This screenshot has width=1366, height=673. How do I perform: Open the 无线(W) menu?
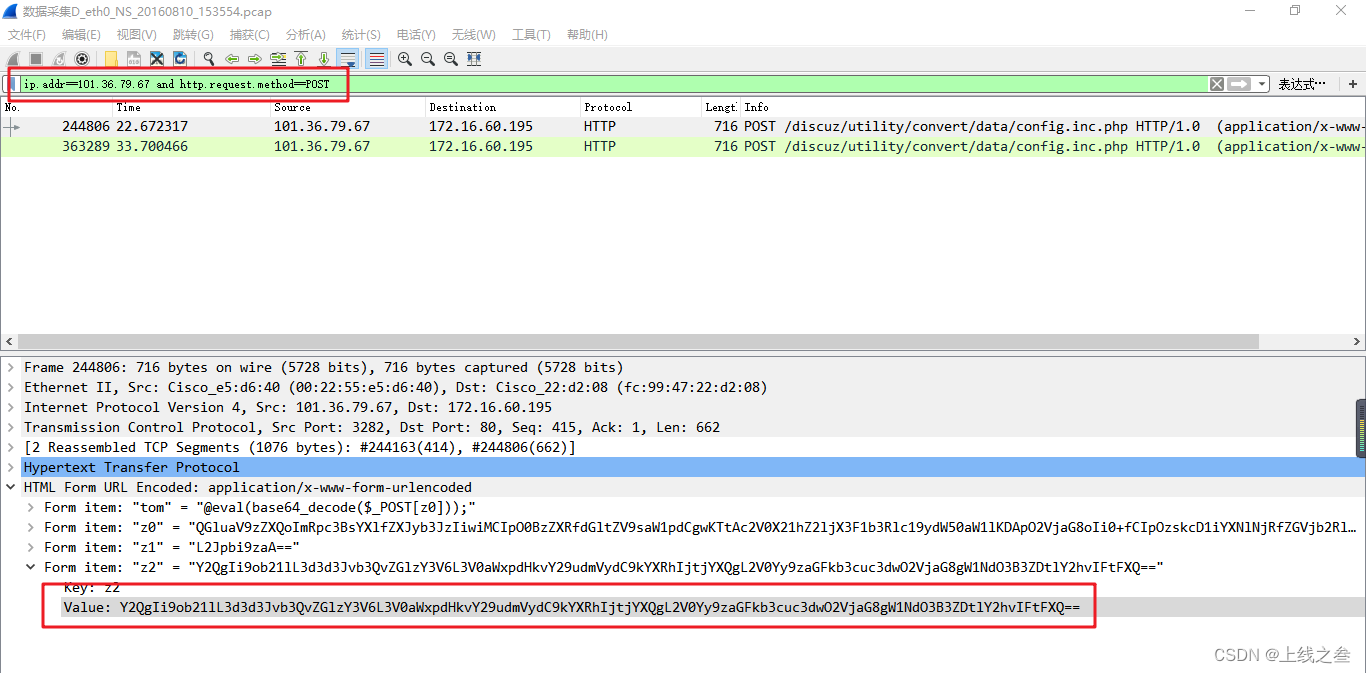(x=473, y=35)
